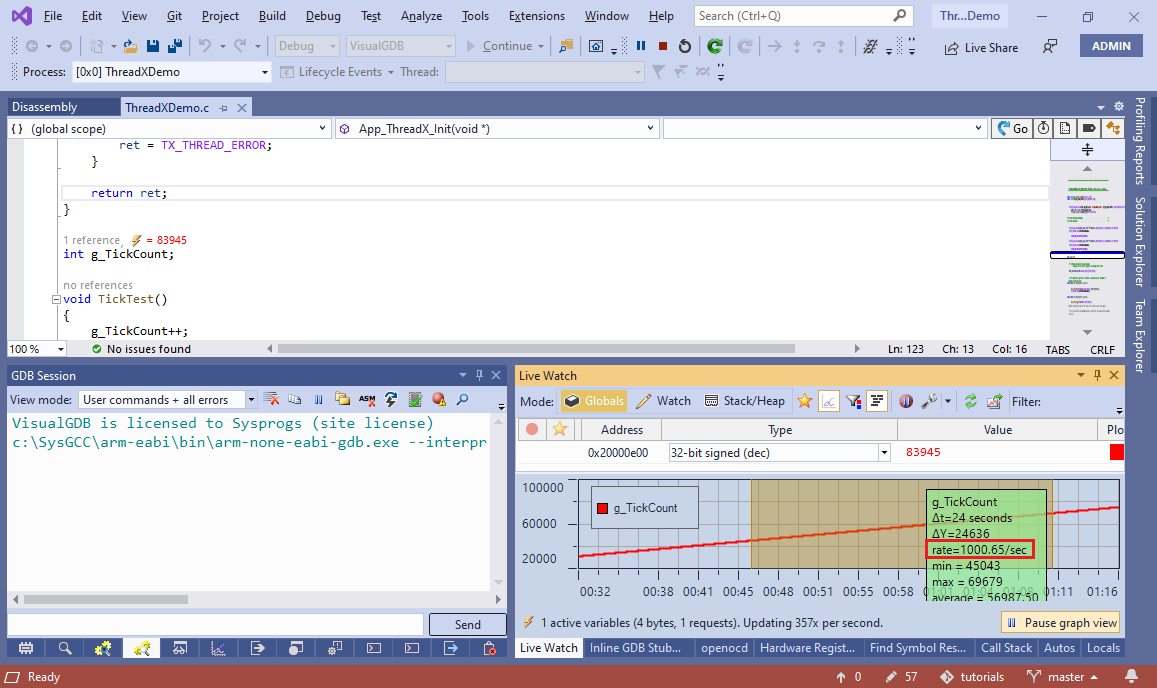This screenshot has width=1157, height=688.
Task: Toggle auto-hide pin on GDB Session panel
Action: pos(479,375)
